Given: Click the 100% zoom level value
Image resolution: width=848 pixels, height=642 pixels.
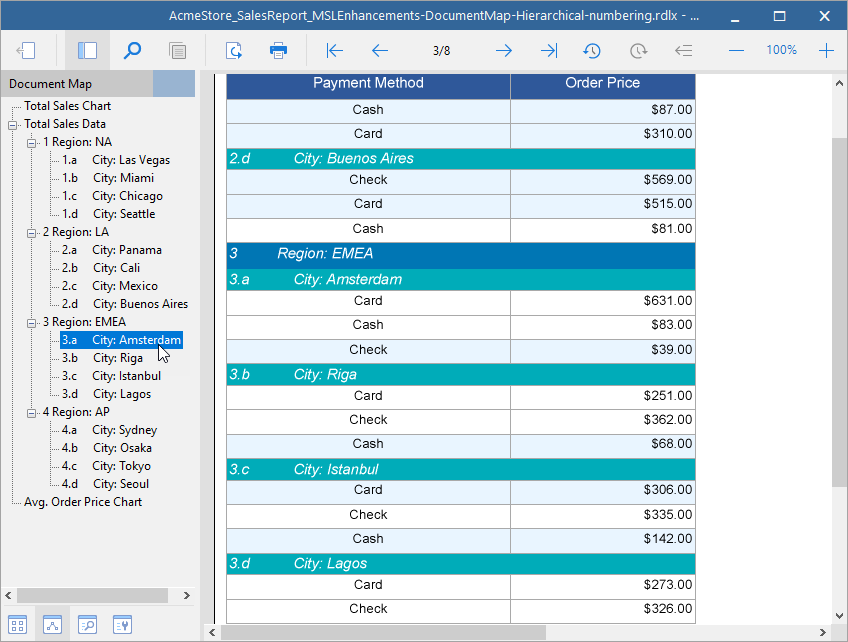Looking at the screenshot, I should (781, 50).
